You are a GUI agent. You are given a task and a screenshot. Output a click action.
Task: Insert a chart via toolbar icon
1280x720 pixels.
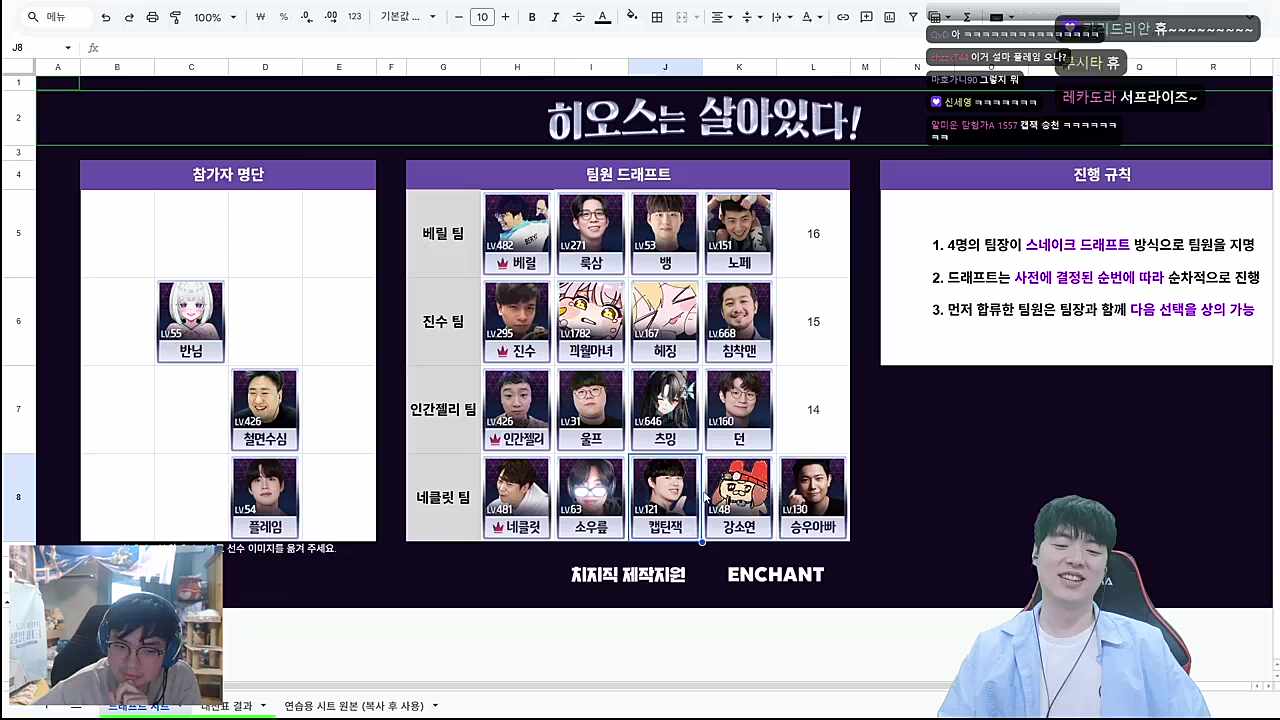(x=889, y=17)
